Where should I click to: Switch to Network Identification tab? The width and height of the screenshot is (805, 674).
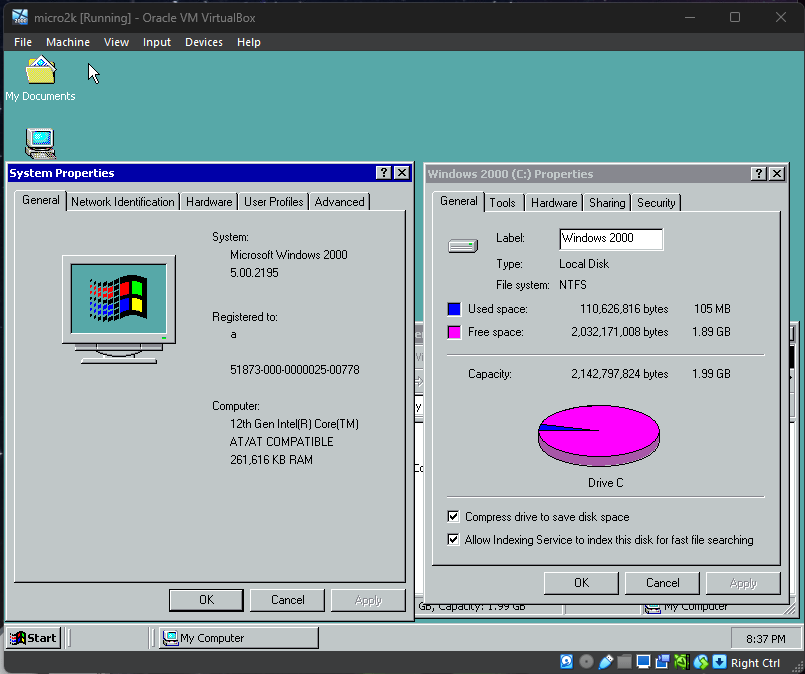[123, 202]
